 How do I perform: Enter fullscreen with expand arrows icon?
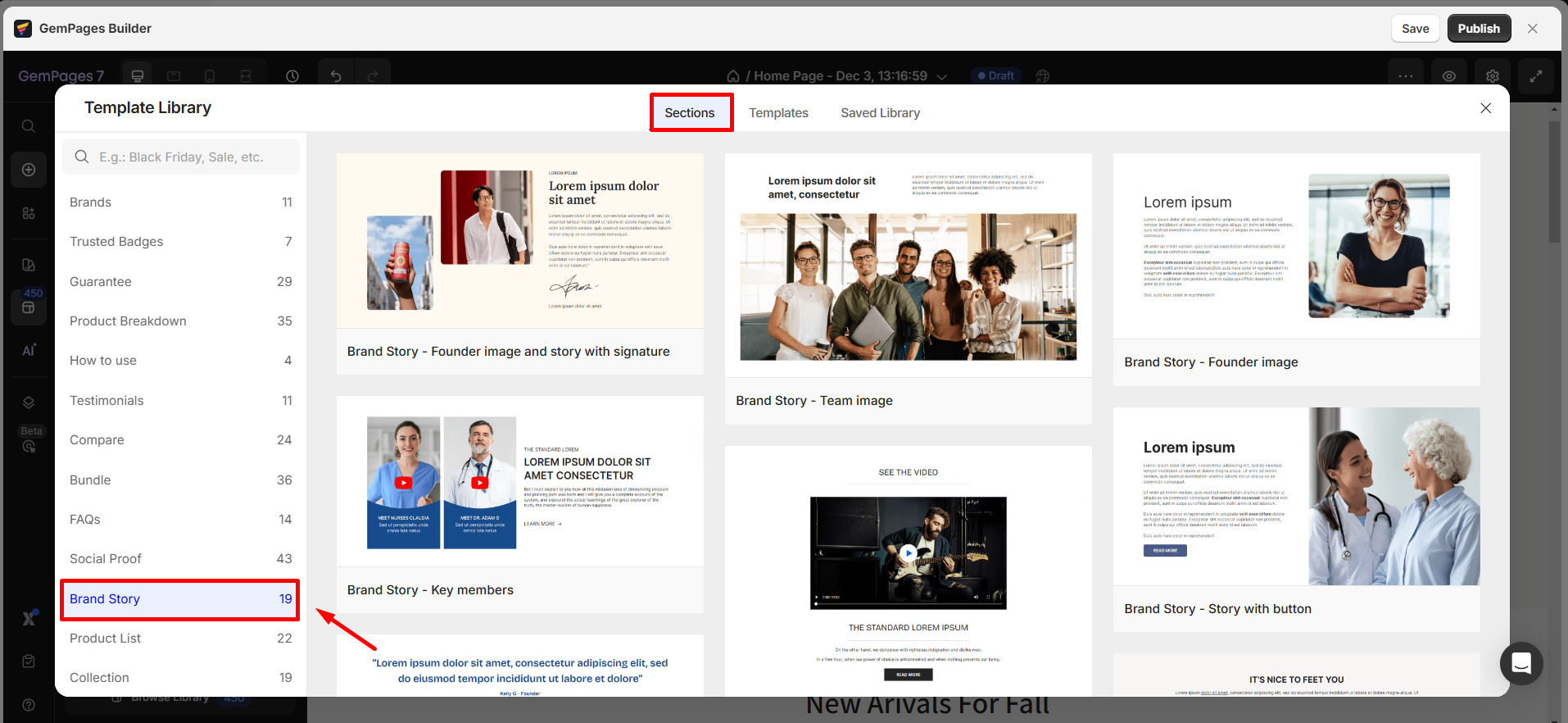[x=1536, y=76]
